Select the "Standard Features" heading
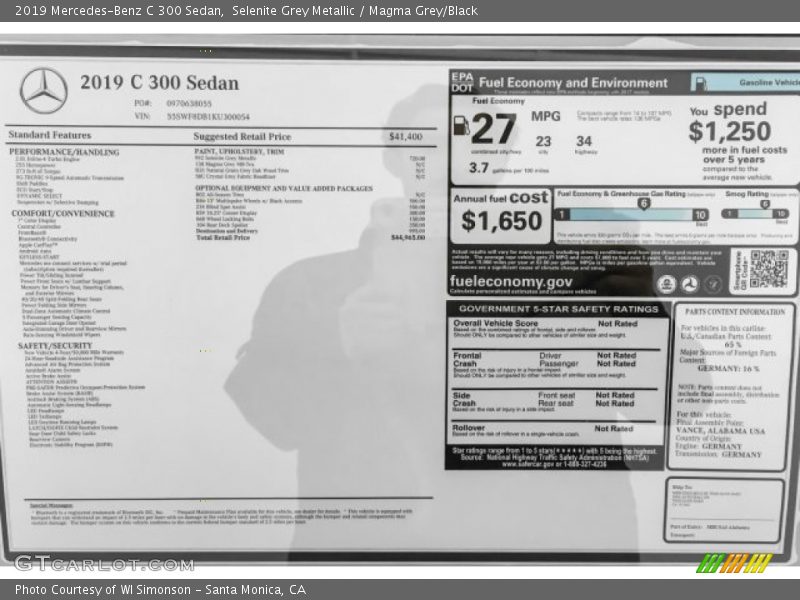The image size is (800, 600). (x=50, y=135)
